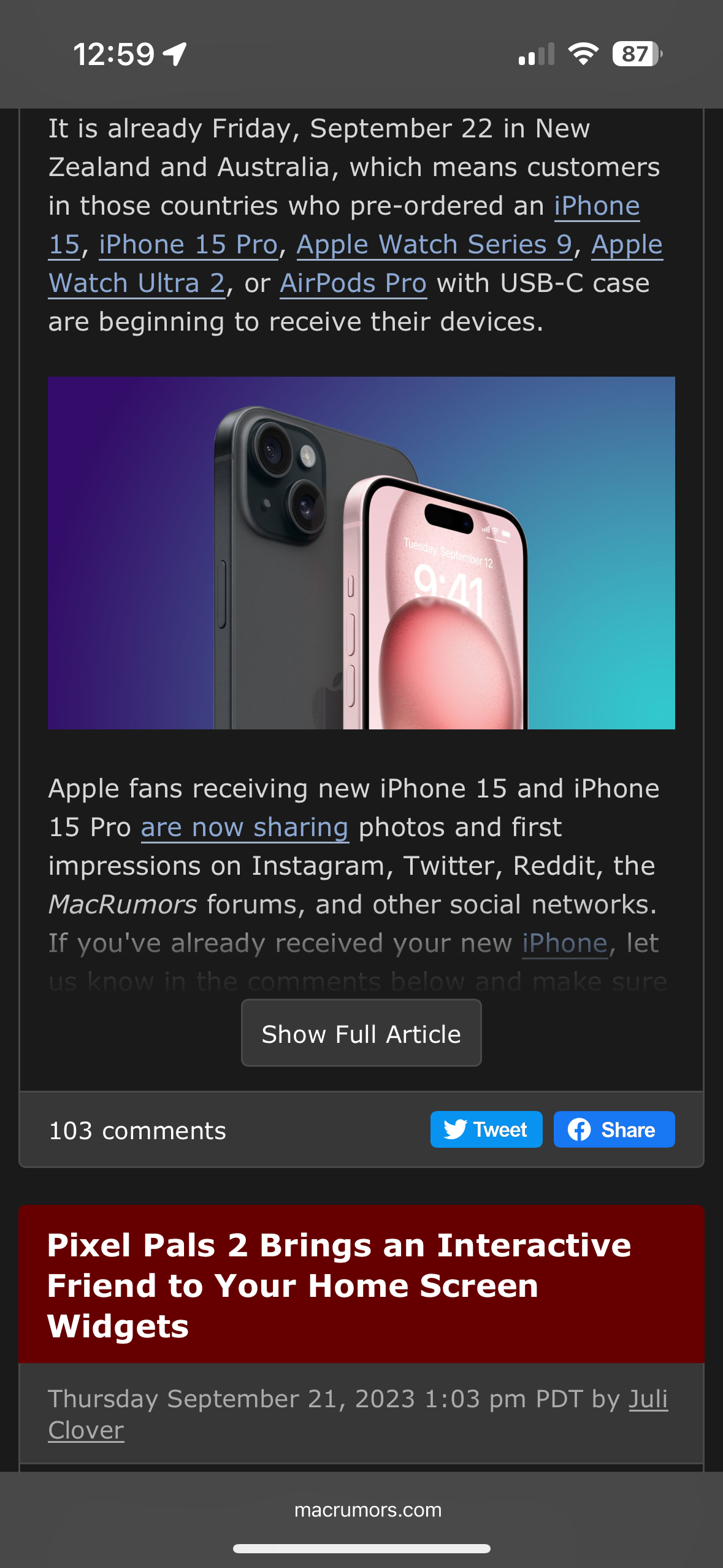723x1568 pixels.
Task: Tap the Wi-Fi status icon
Action: [x=583, y=54]
